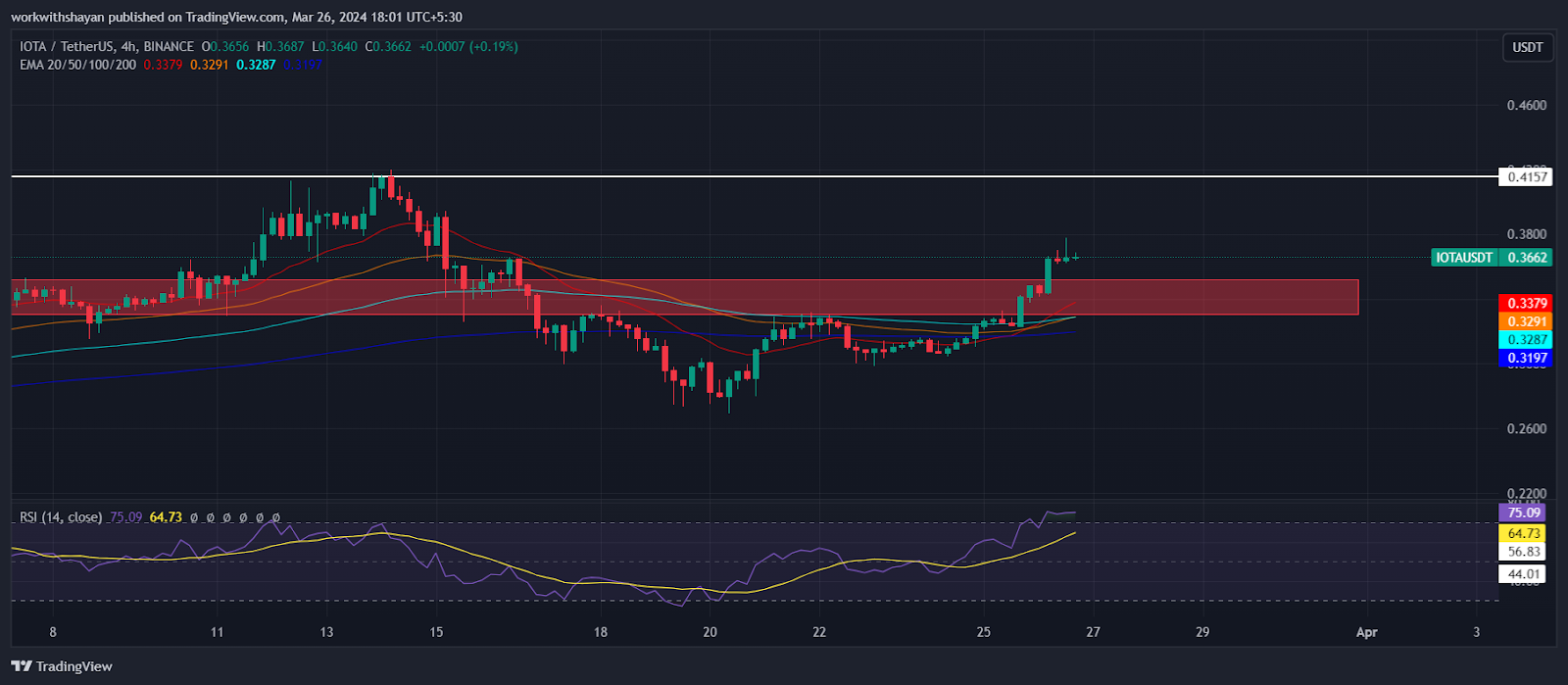Click cyan 0.3287 label on price axis
This screenshot has width=1568, height=685.
pyautogui.click(x=1527, y=340)
